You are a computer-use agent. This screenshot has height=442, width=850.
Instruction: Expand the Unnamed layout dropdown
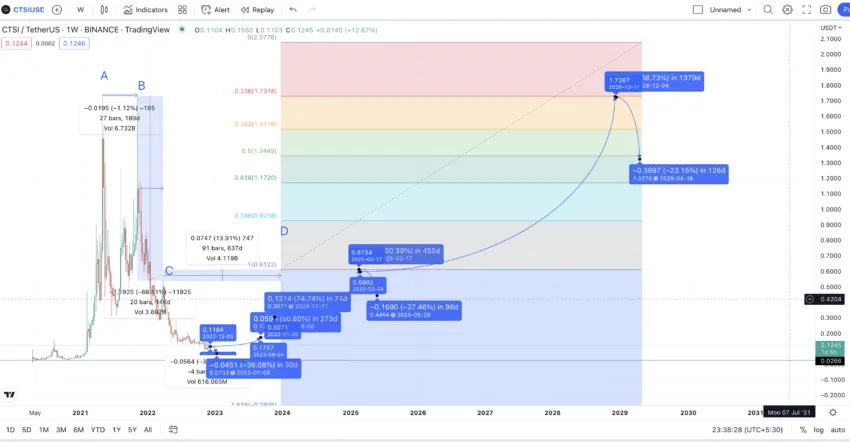730,10
